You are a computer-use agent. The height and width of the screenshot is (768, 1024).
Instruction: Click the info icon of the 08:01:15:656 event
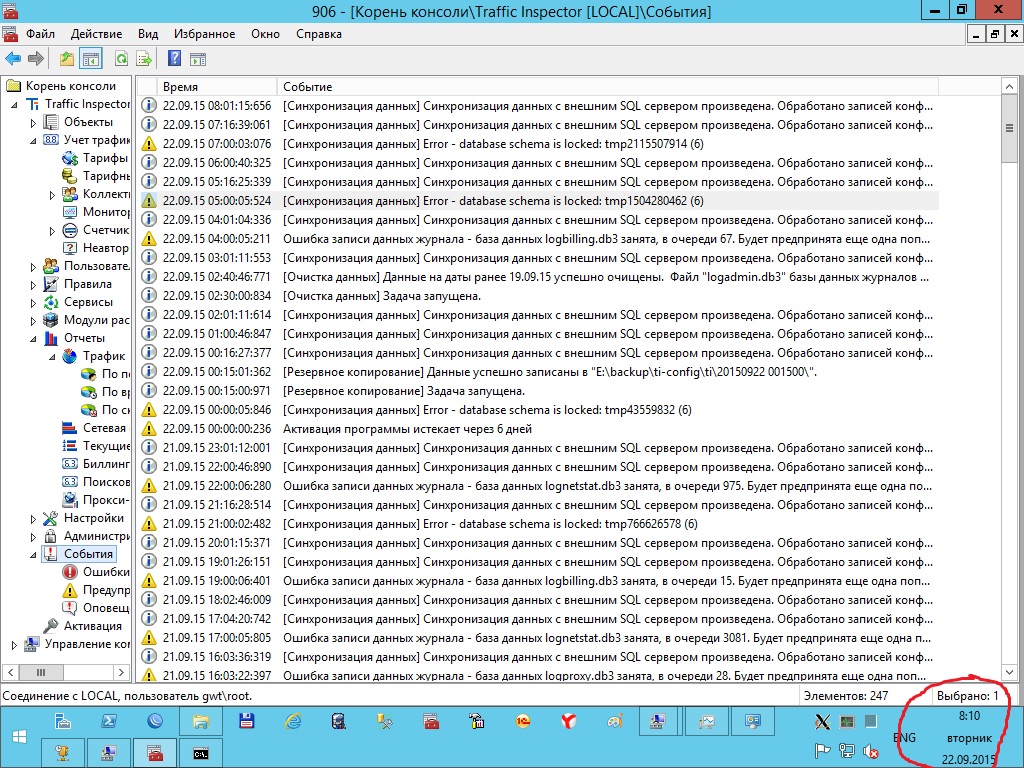click(149, 105)
